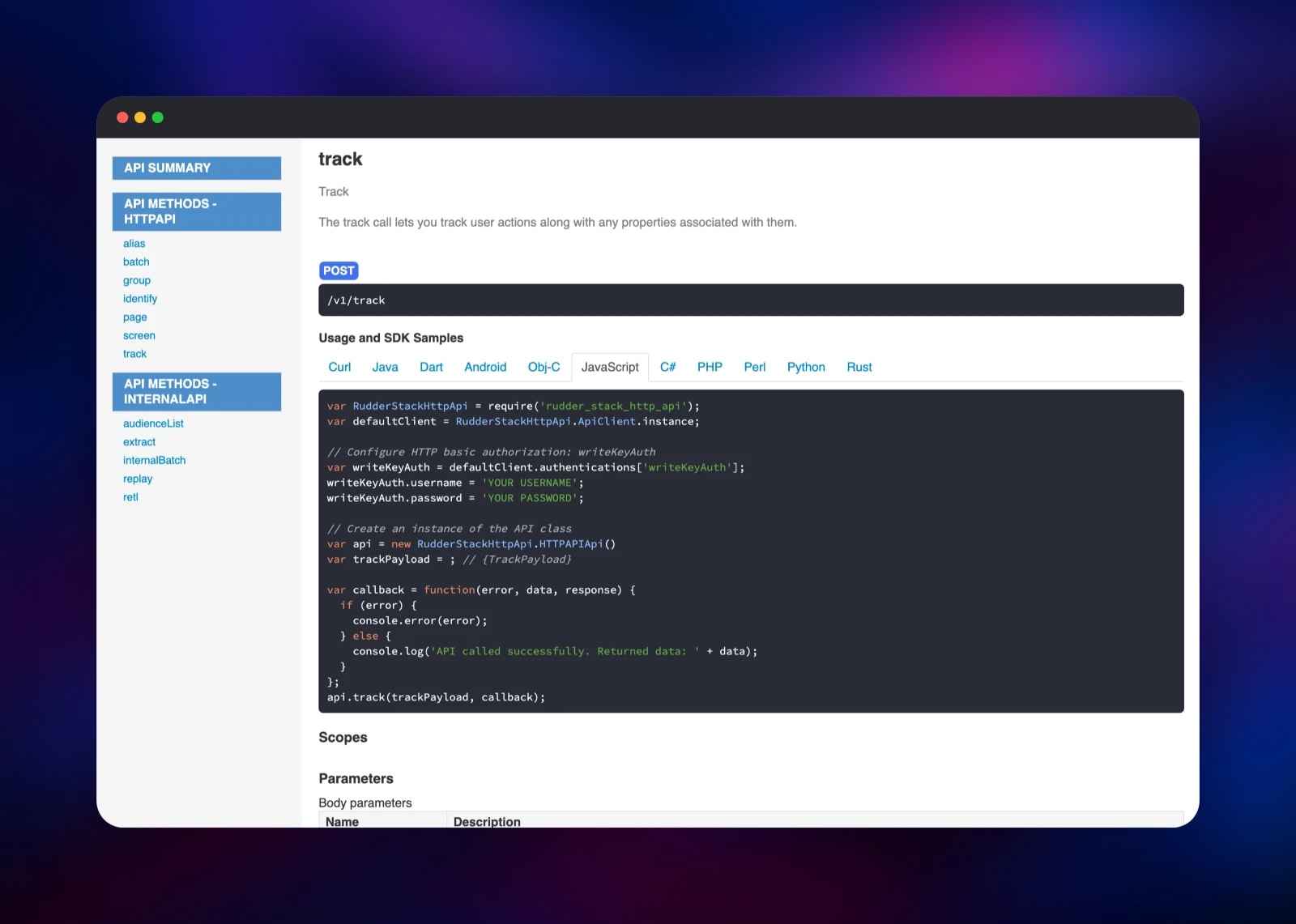Go to the identify method
The height and width of the screenshot is (924, 1296).
[140, 299]
